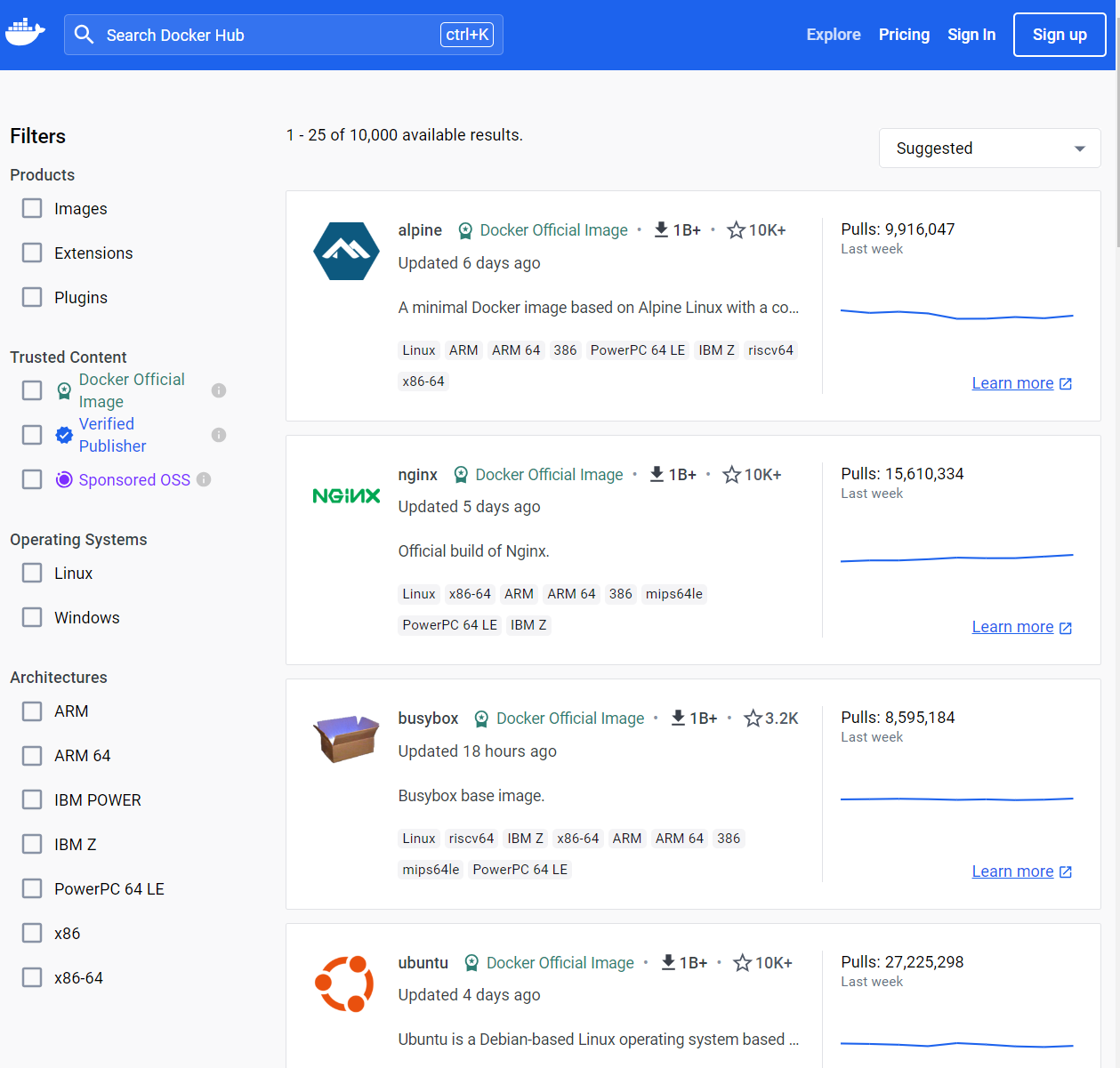Screen dimensions: 1120x1068
Task: Click the alpine star icon
Action: 737,230
